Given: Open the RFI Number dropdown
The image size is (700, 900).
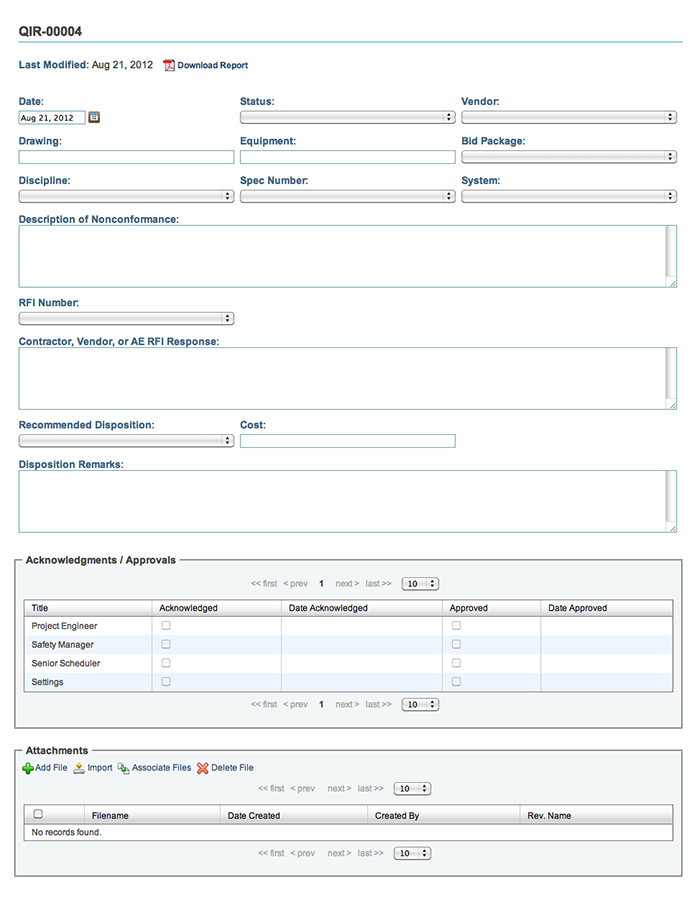Looking at the screenshot, I should click(x=126, y=319).
